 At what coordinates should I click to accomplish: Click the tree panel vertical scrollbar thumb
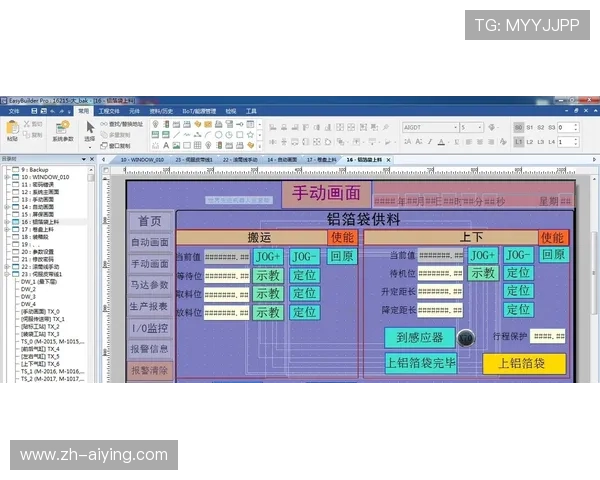coord(91,178)
